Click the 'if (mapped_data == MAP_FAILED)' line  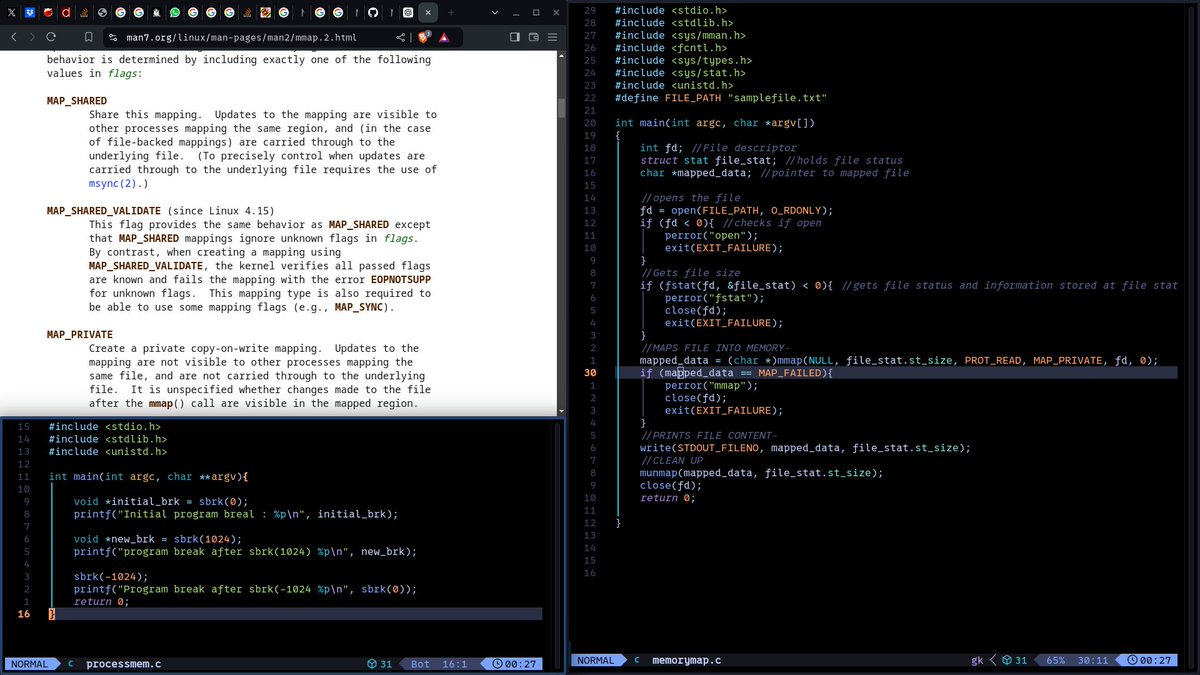click(736, 372)
